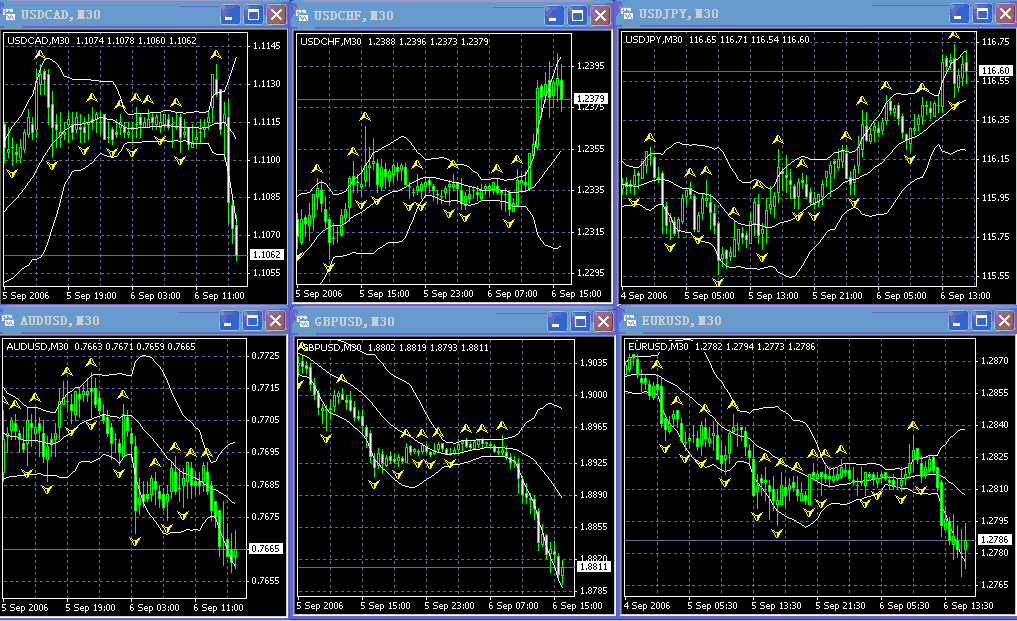Click the USDCAD,M30 OHLC header inside chart
1017x621 pixels.
click(x=102, y=40)
